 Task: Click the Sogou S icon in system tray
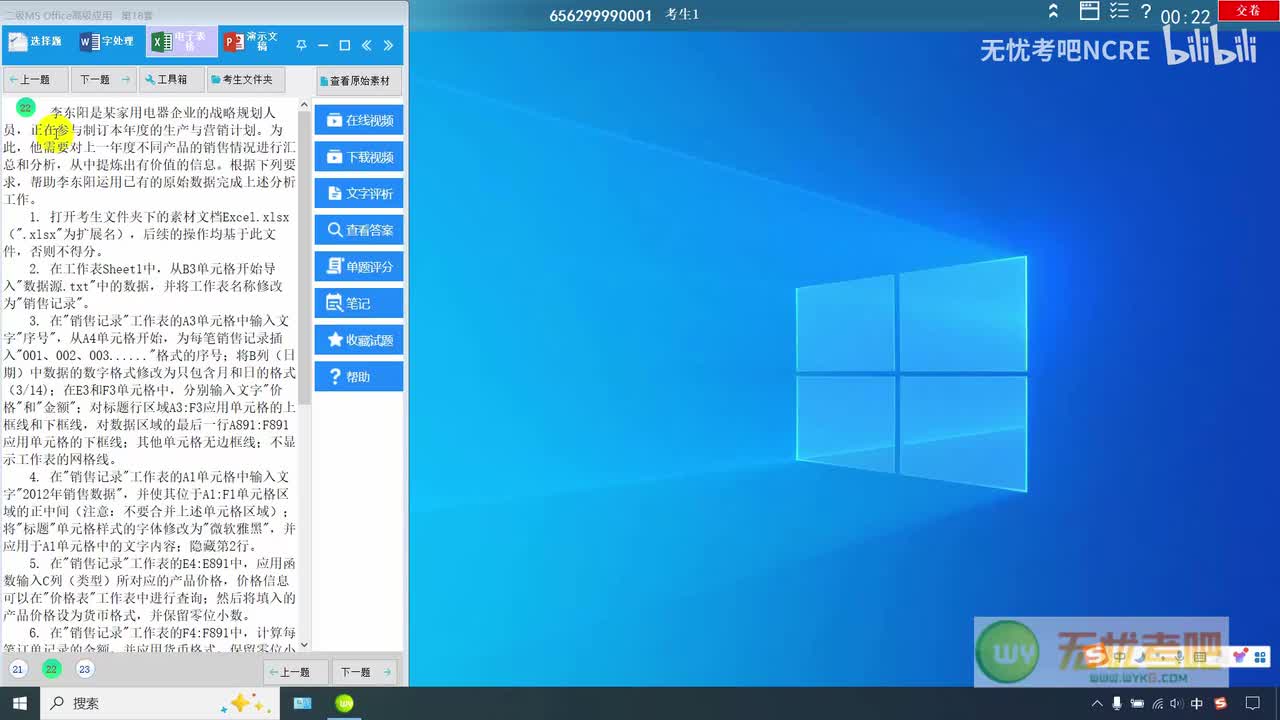pyautogui.click(x=1220, y=704)
